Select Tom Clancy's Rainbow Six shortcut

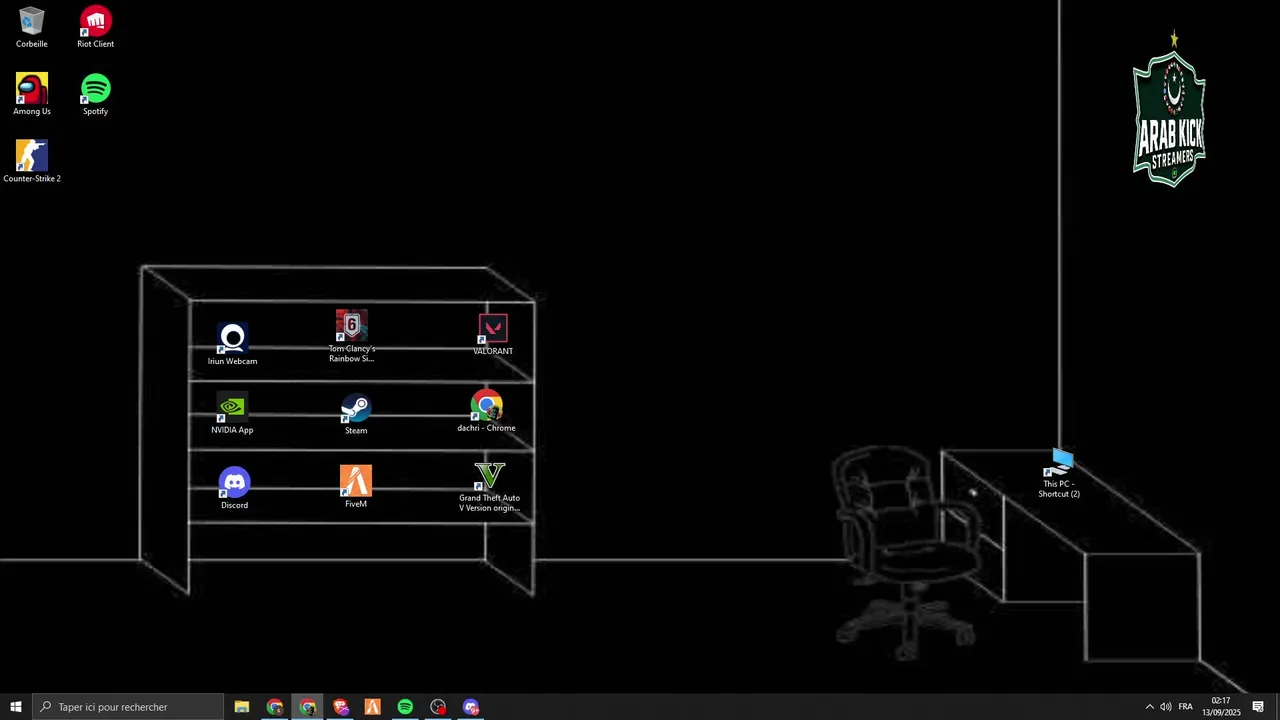351,337
